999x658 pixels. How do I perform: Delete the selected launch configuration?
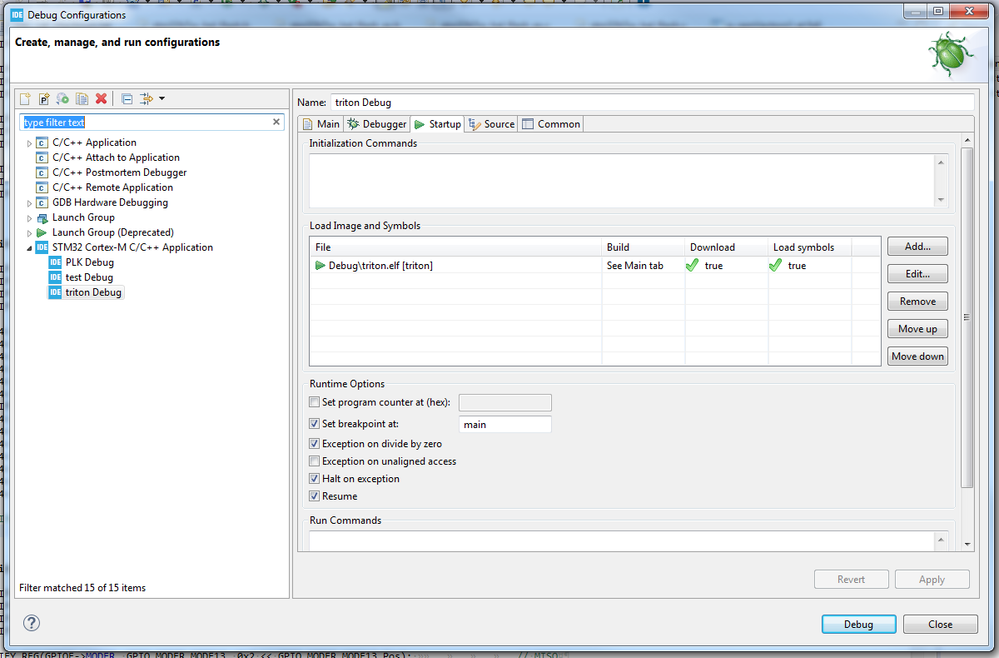101,99
